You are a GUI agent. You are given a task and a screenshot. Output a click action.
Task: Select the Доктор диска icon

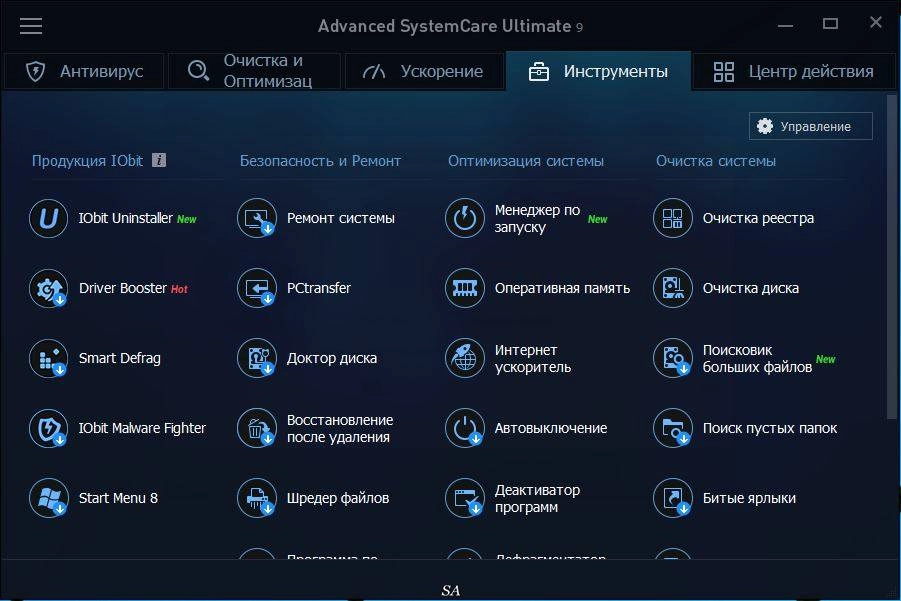[257, 358]
